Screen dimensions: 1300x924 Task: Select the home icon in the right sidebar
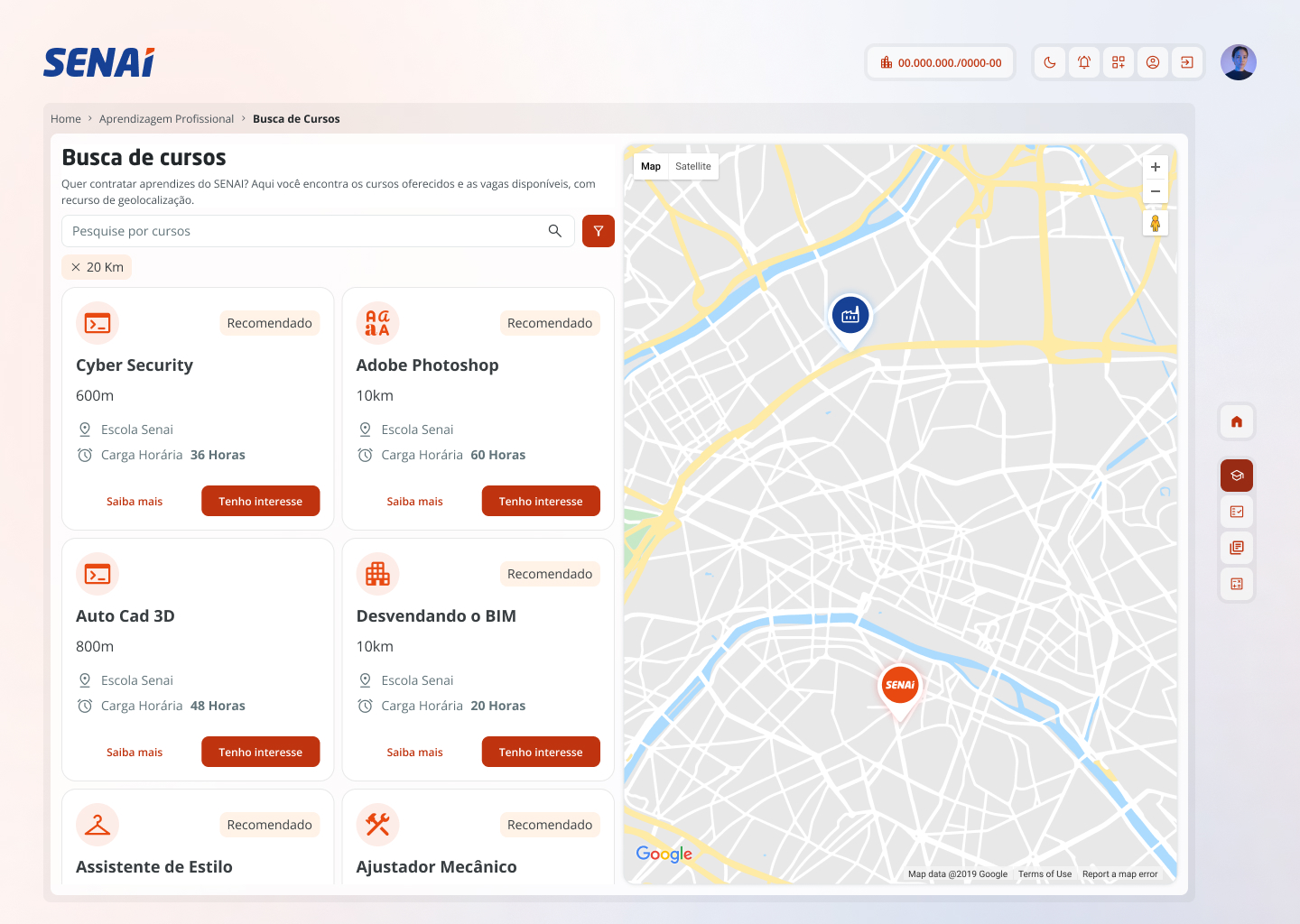1236,420
